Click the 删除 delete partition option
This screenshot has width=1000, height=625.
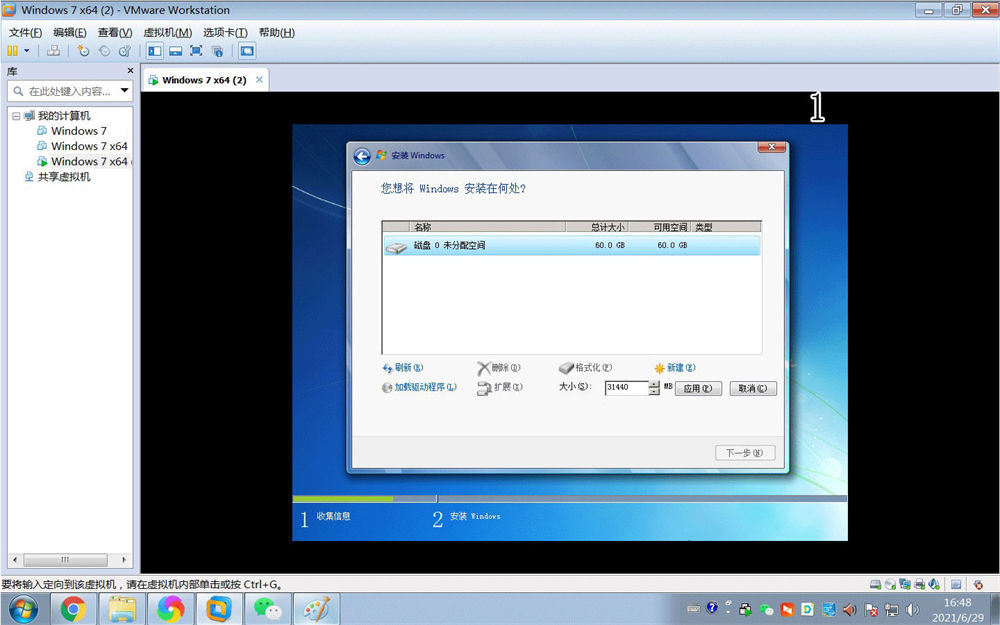tap(499, 368)
